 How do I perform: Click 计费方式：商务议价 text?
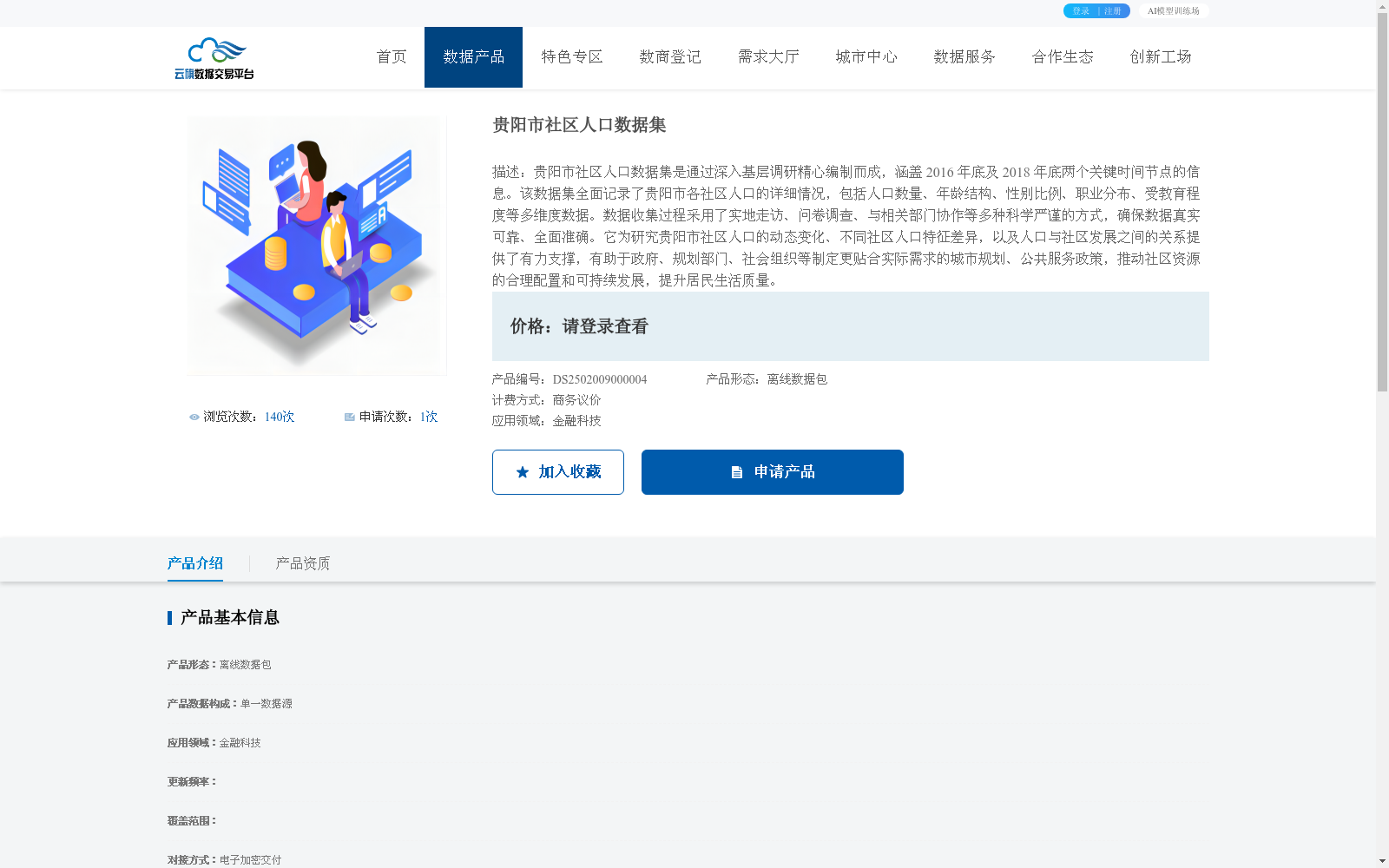tap(547, 400)
